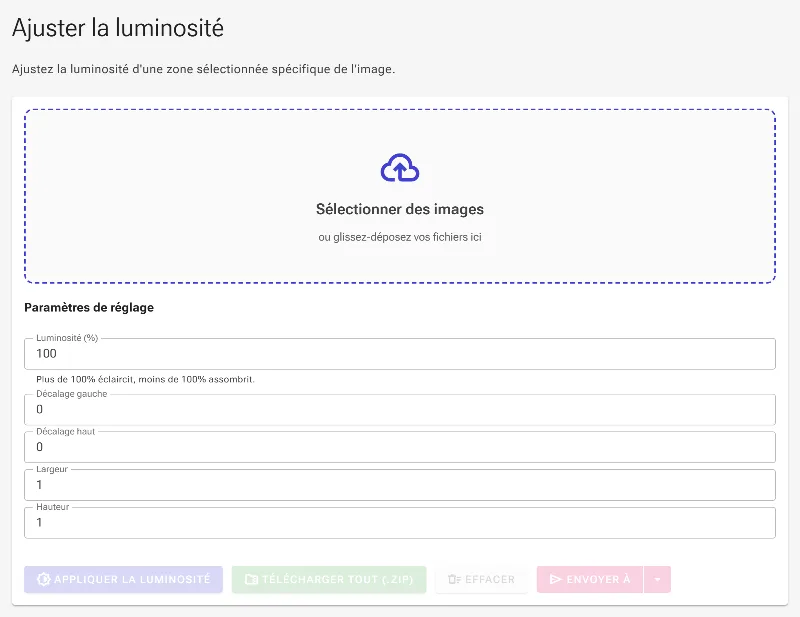Click the 'ou glissez-déposez vos fichiers ici' text
This screenshot has height=617, width=800.
tap(400, 237)
